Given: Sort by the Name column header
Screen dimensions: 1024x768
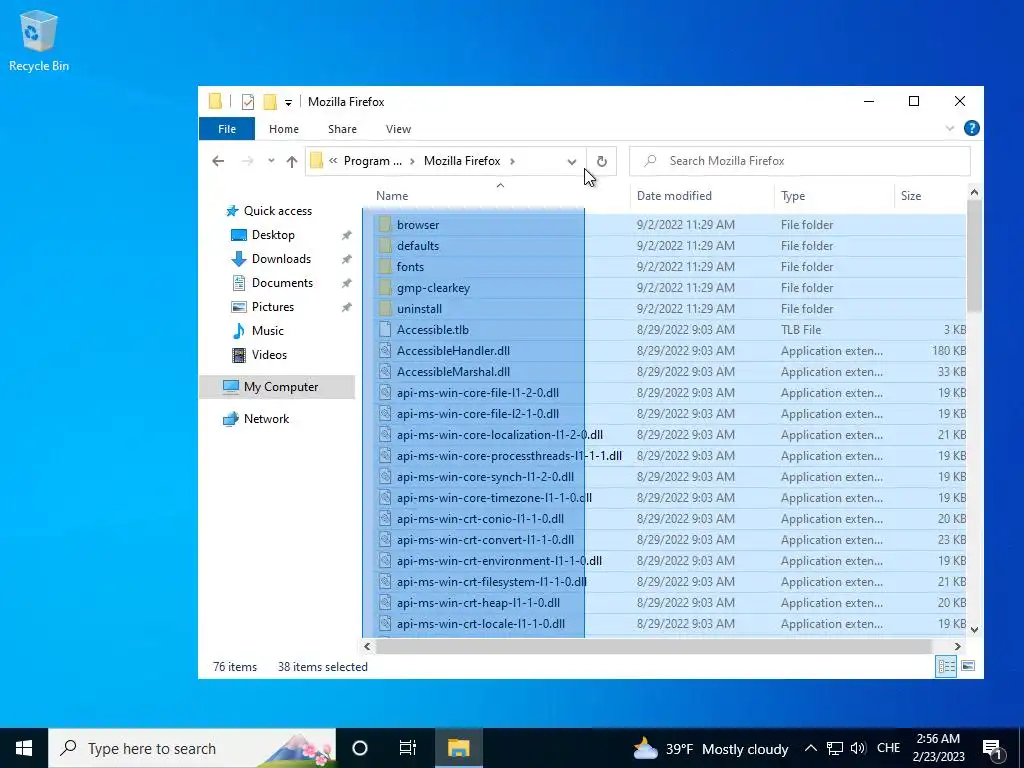Looking at the screenshot, I should click(x=392, y=196).
